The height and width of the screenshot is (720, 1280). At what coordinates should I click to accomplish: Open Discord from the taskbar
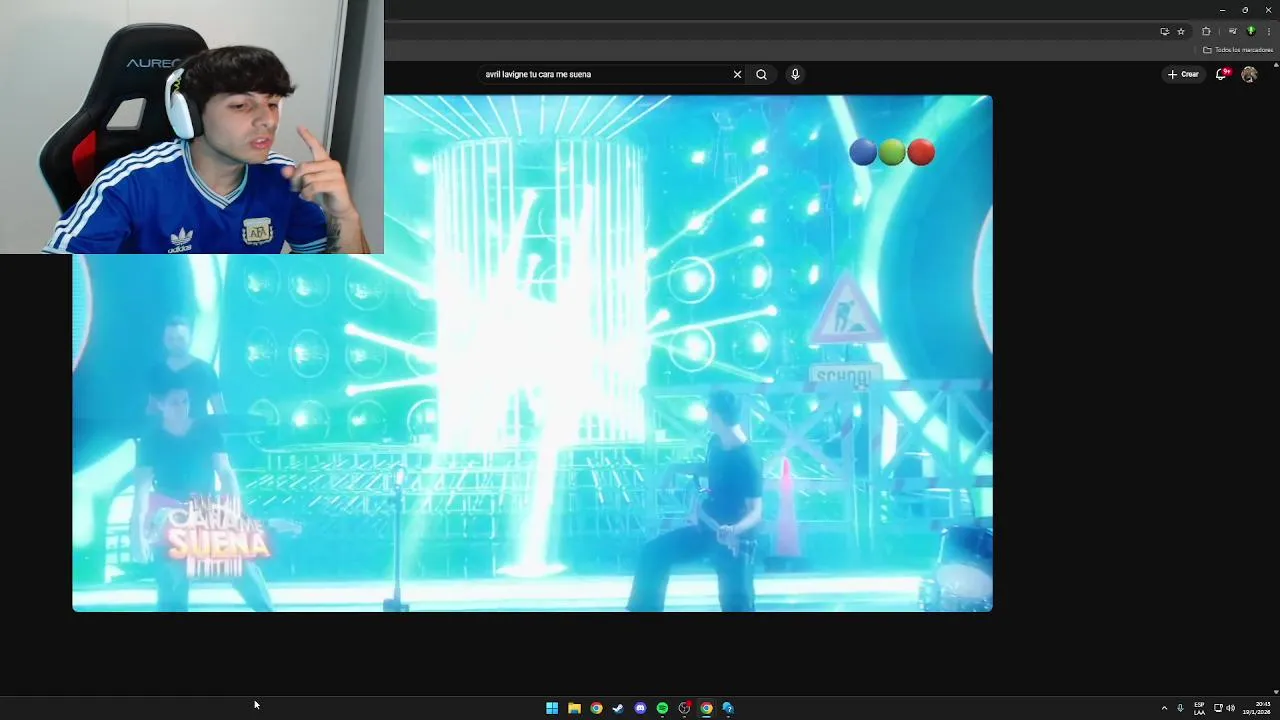point(640,708)
